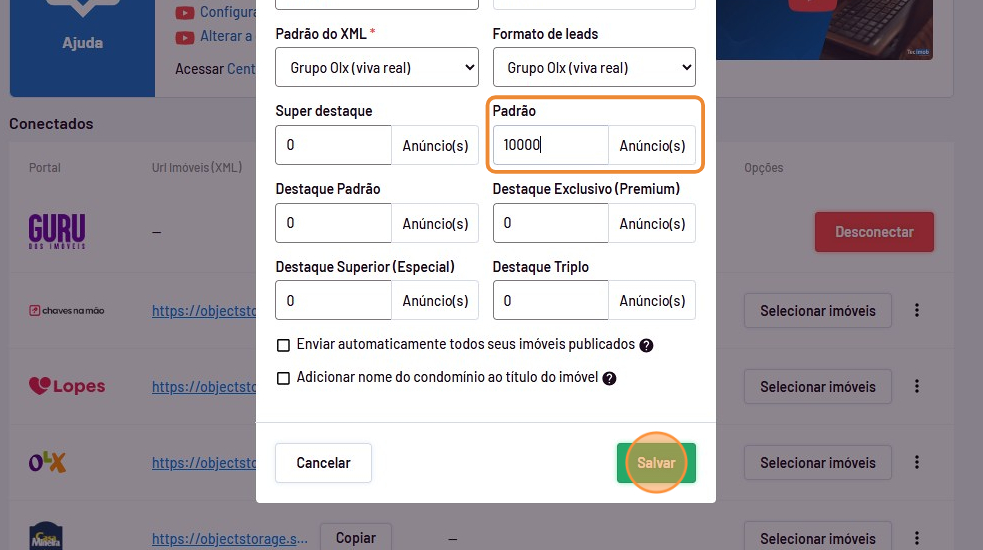
Task: Click Selecionar imóveis for the Lopes portal
Action: [x=817, y=387]
